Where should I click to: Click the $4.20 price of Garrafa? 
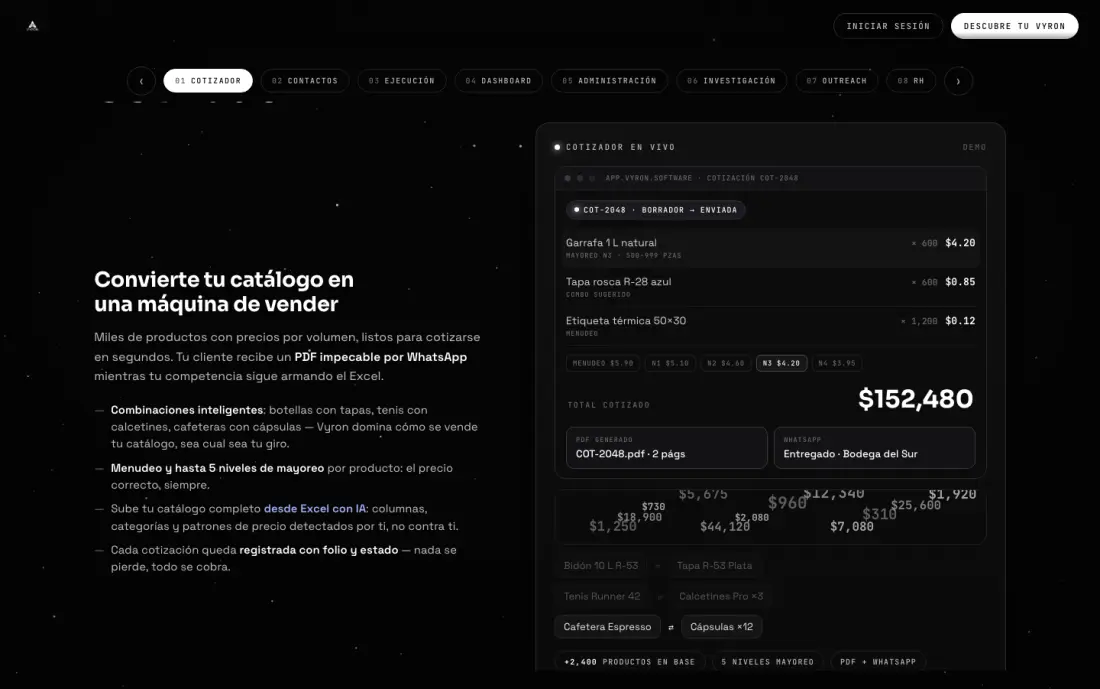point(960,243)
